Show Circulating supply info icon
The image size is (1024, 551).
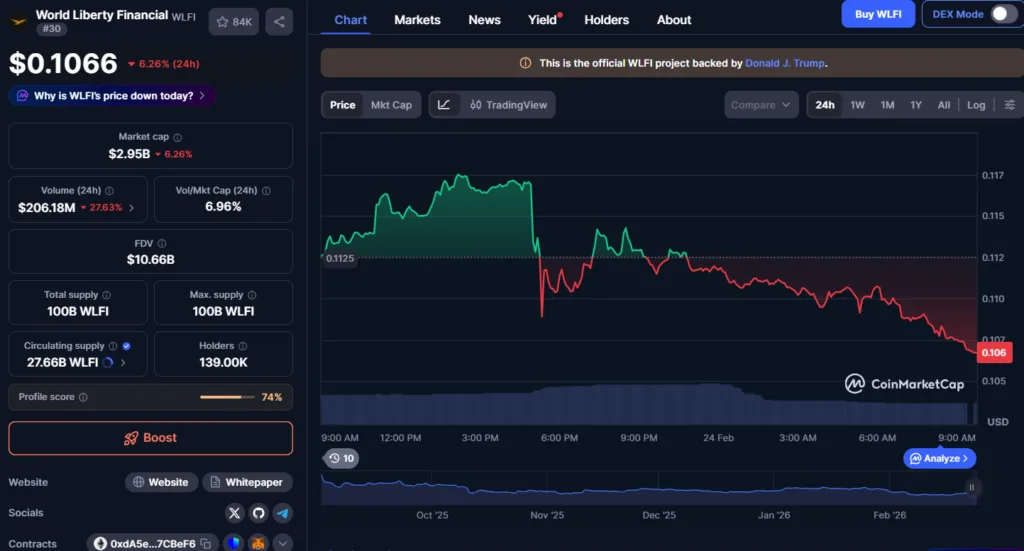[x=113, y=346]
